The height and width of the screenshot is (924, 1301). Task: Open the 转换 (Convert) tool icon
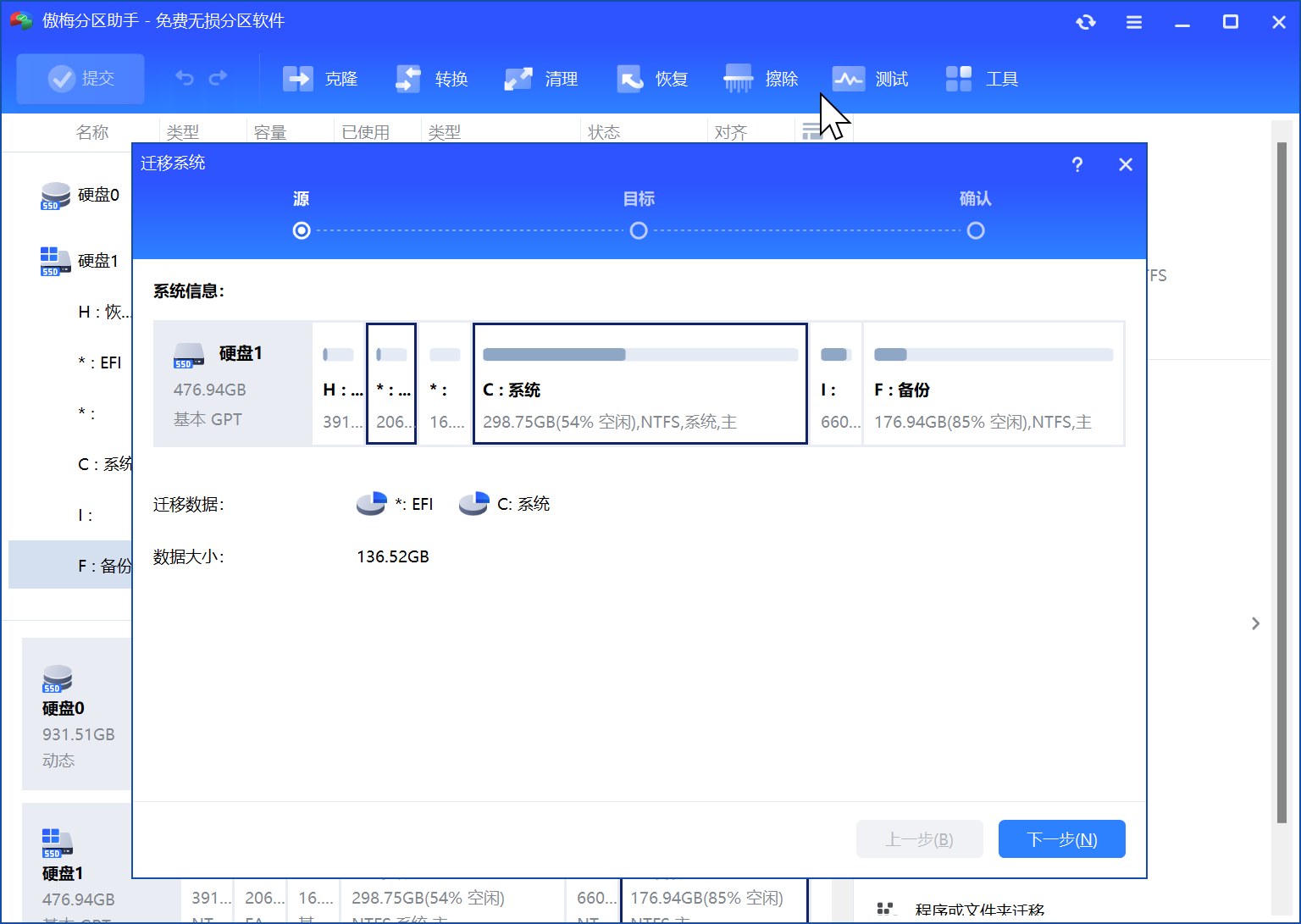(407, 78)
